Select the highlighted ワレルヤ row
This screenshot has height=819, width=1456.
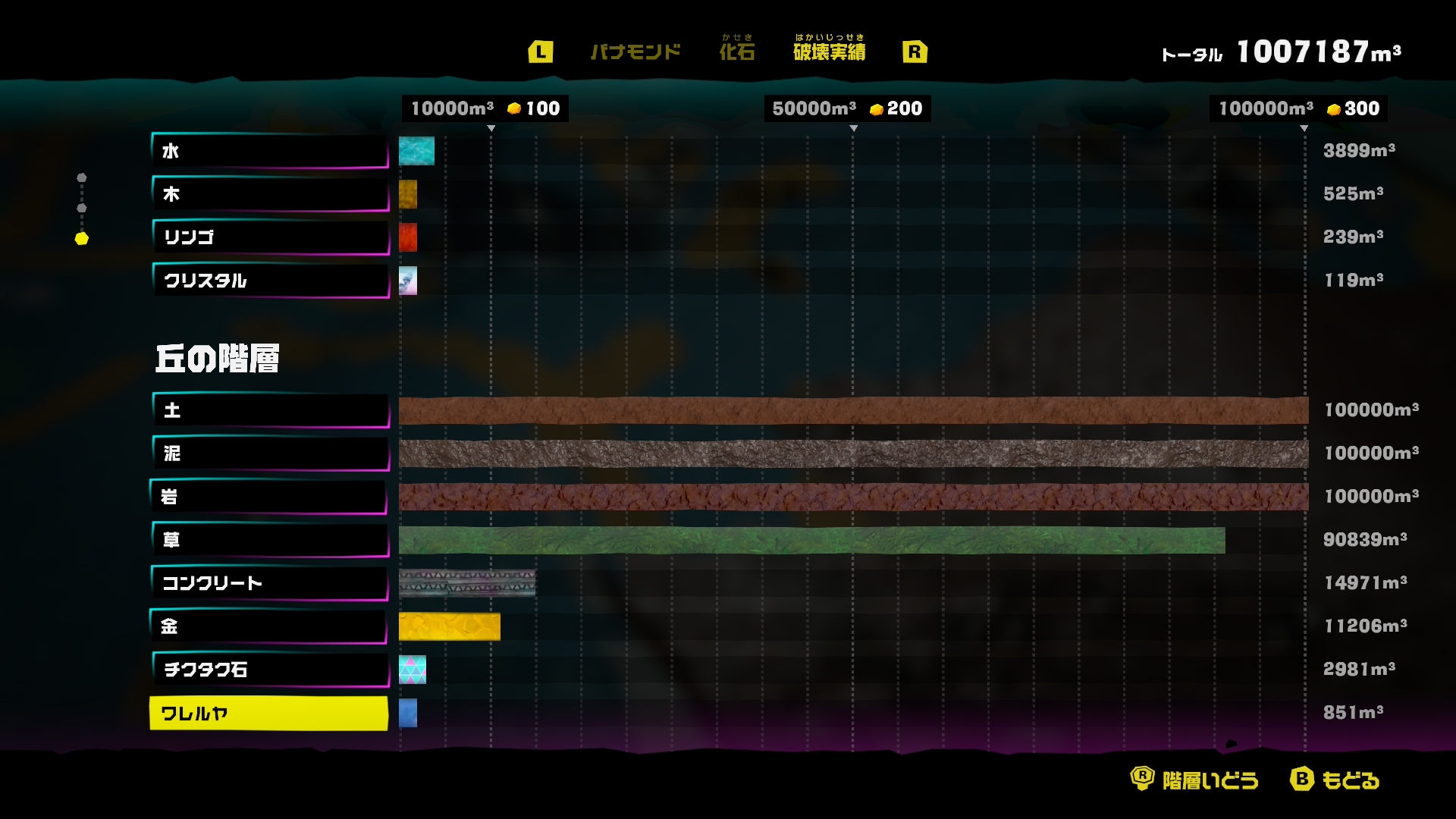269,714
